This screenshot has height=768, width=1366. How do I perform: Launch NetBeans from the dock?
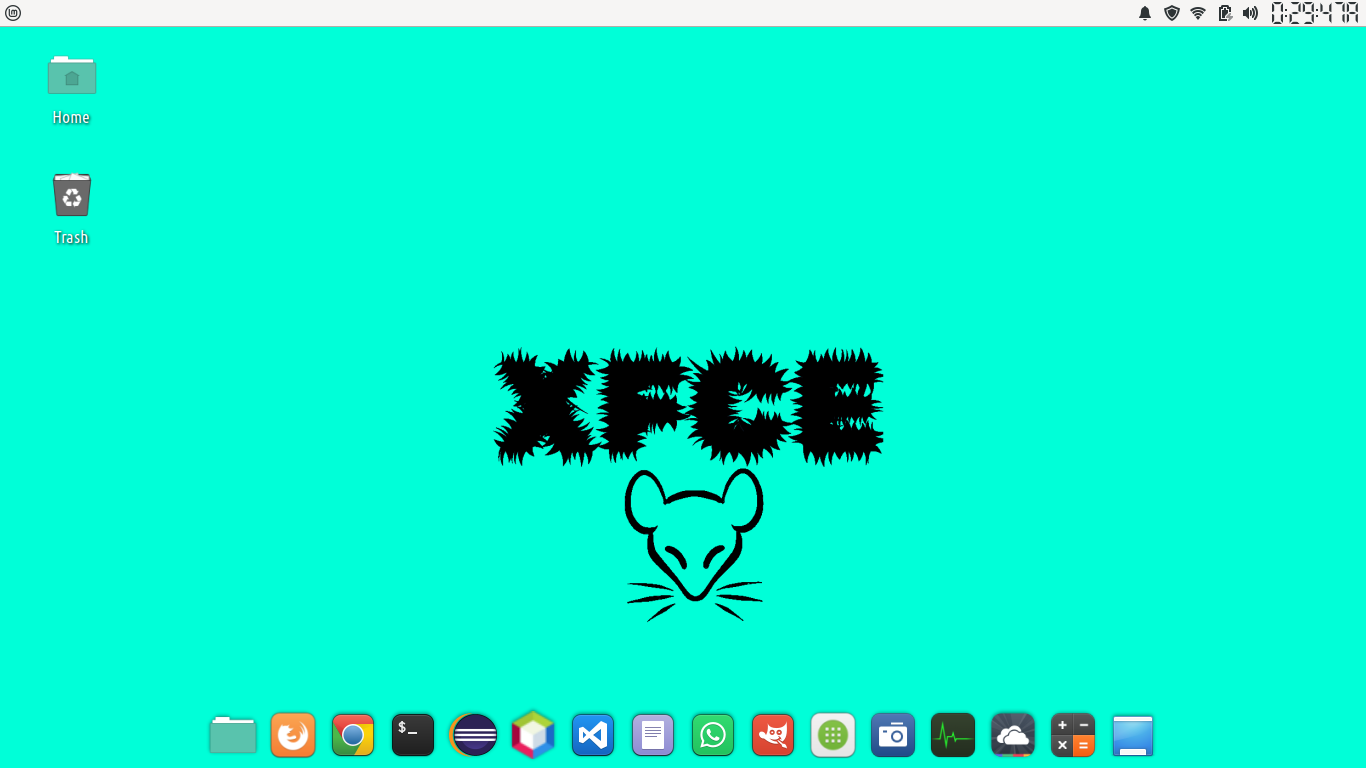[x=533, y=735]
